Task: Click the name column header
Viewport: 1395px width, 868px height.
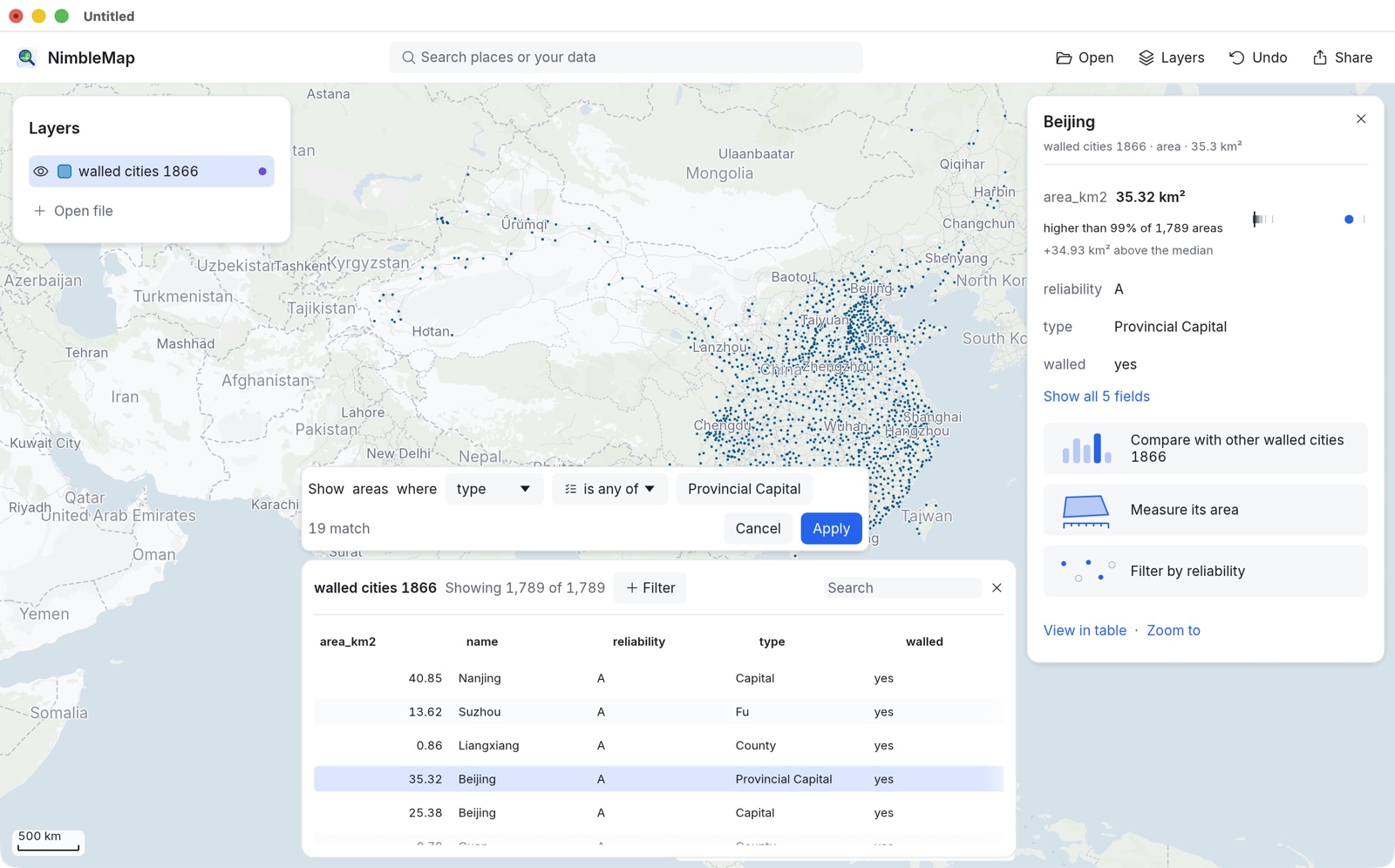Action: coord(482,641)
